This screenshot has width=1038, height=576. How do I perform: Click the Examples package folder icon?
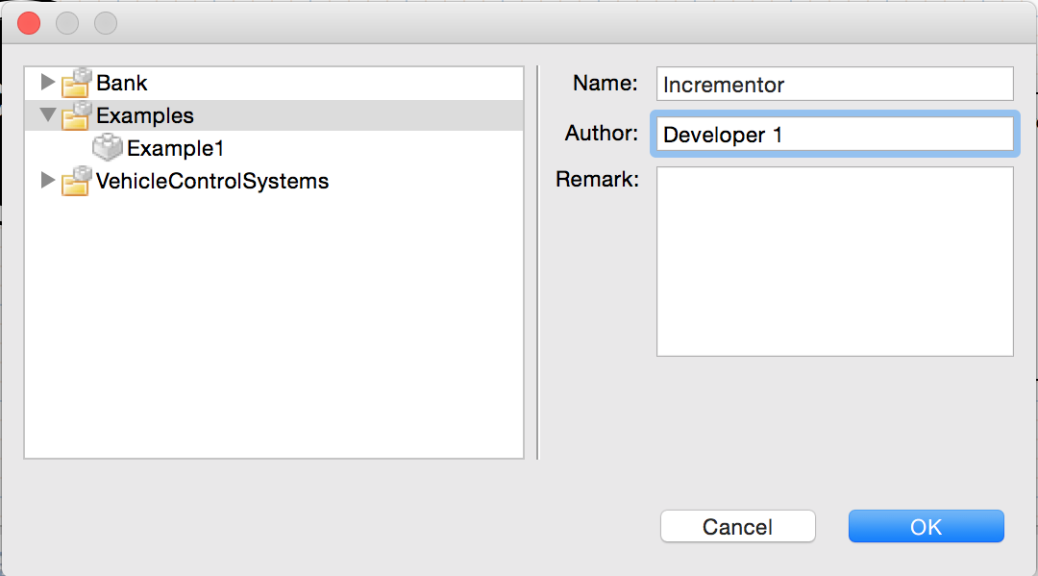click(x=76, y=115)
